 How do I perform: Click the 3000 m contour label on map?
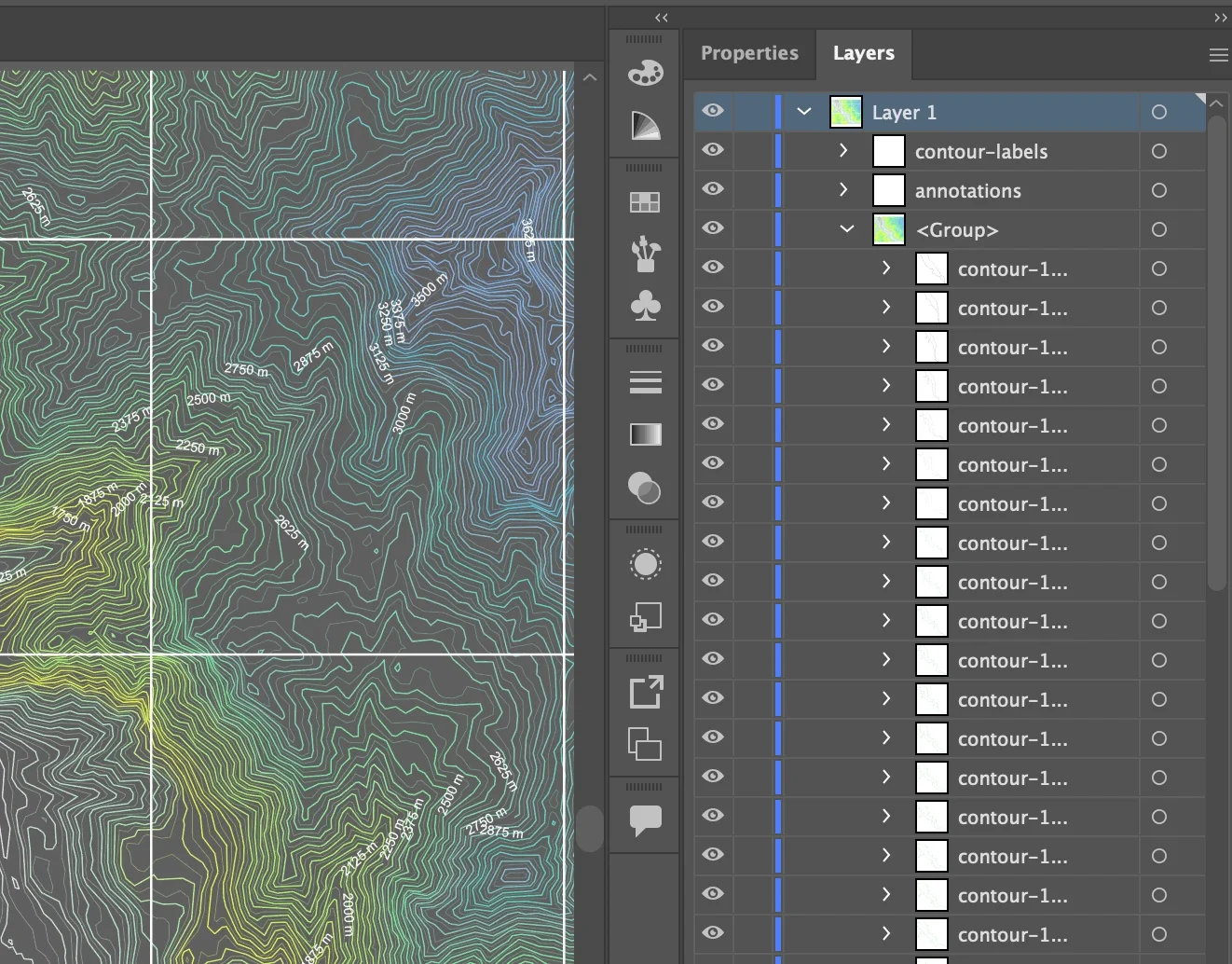click(x=404, y=413)
